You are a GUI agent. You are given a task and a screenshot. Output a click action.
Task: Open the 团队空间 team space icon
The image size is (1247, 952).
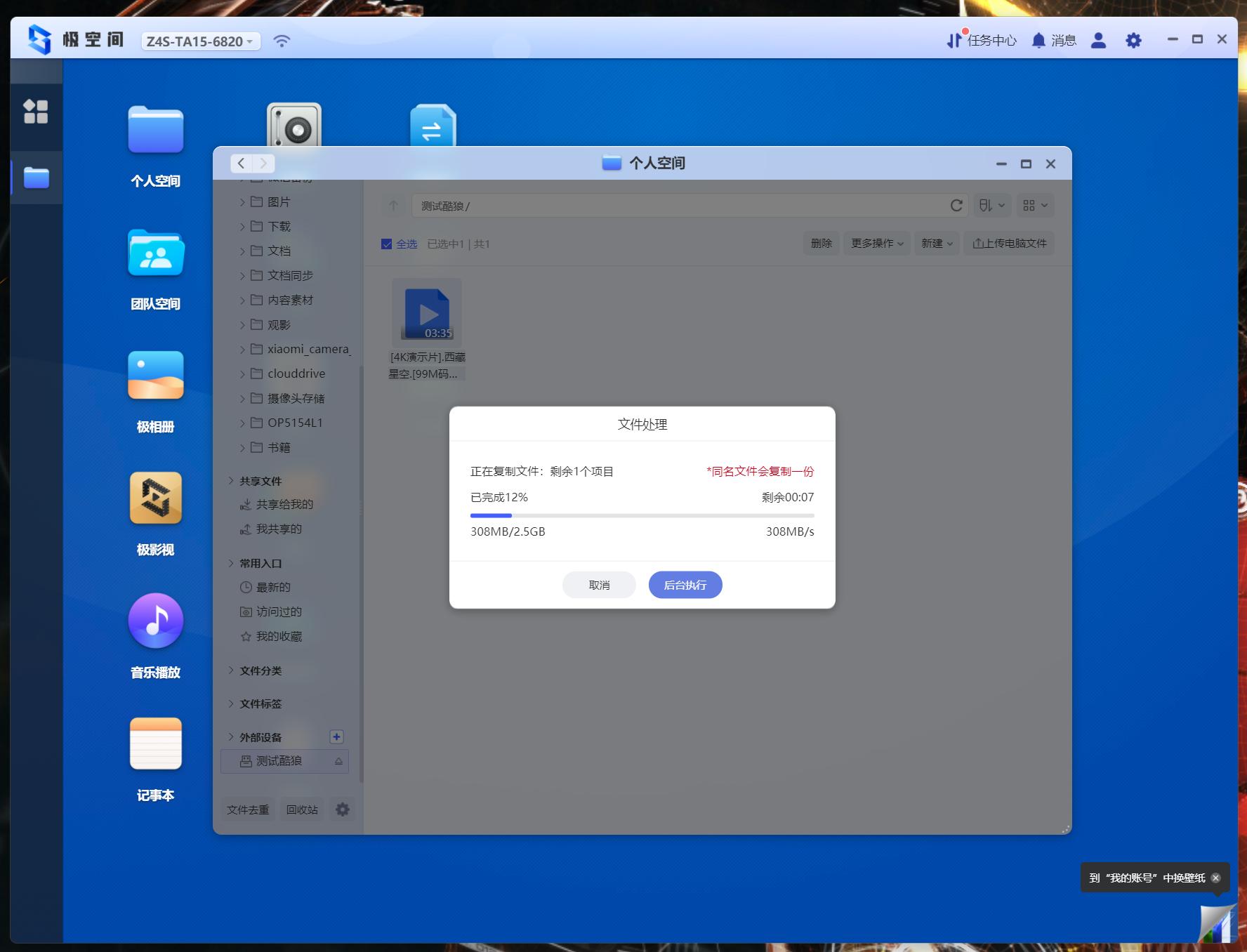155,253
